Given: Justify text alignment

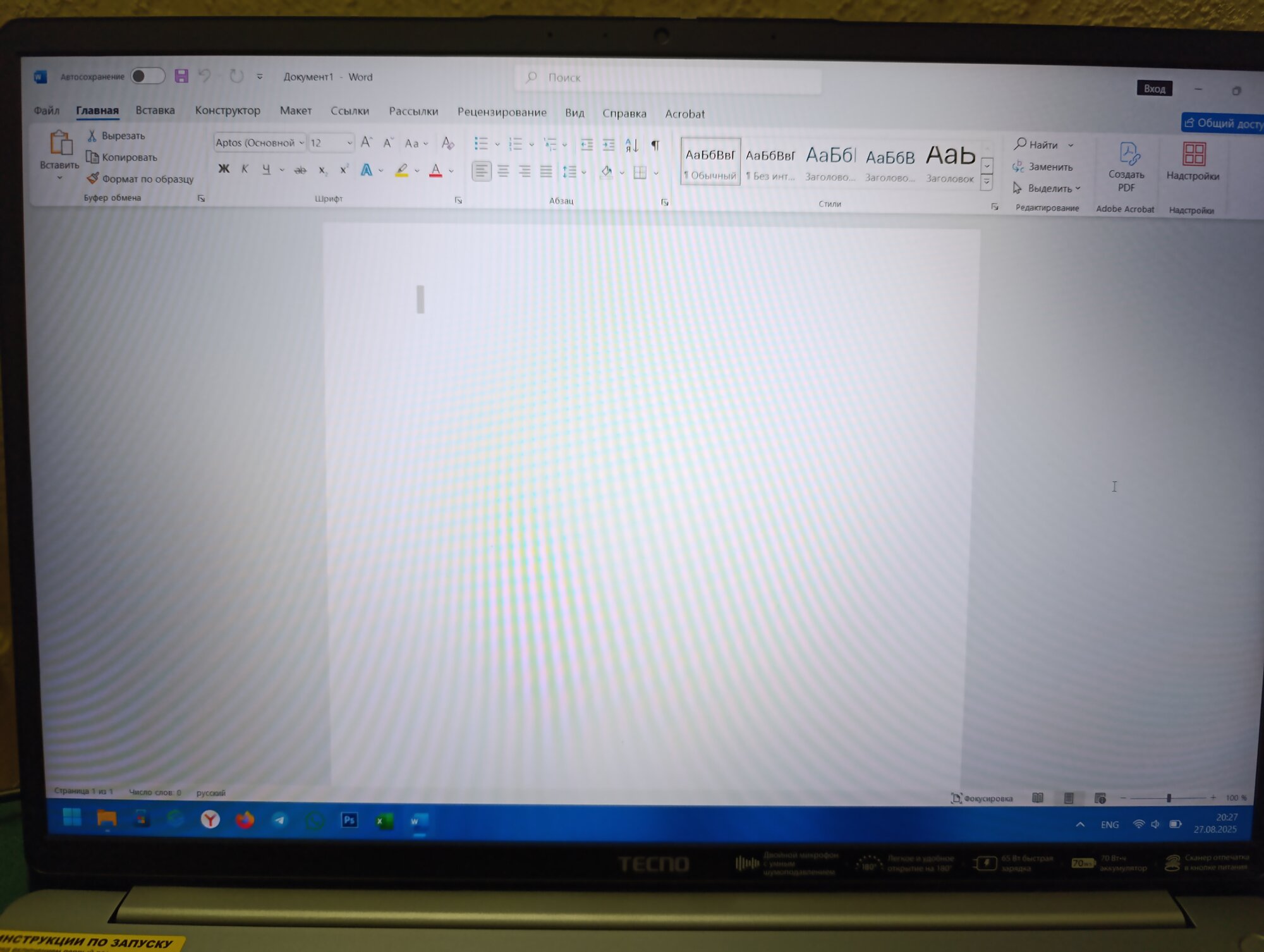Looking at the screenshot, I should pyautogui.click(x=546, y=172).
